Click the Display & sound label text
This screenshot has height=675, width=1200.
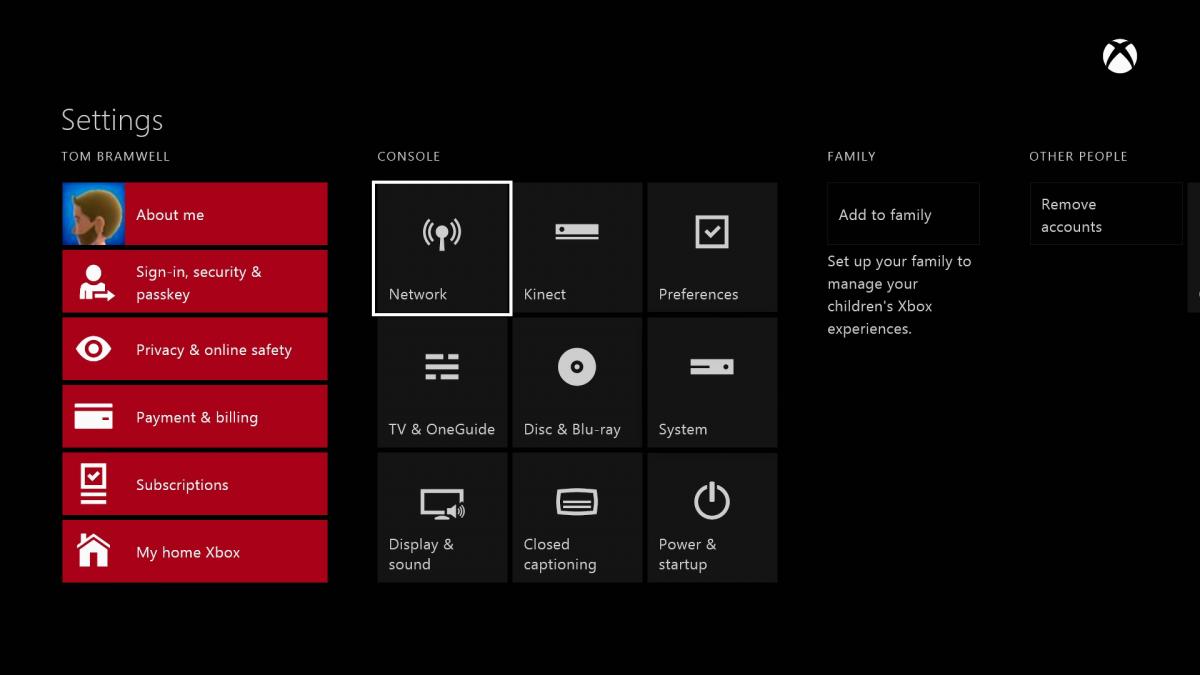tap(421, 554)
